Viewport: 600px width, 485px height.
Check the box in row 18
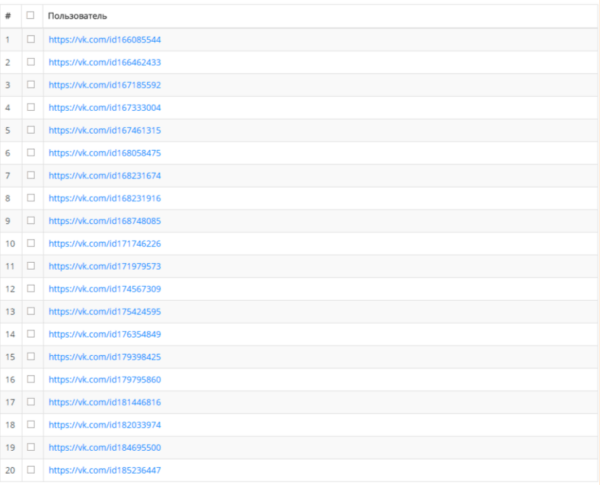(x=31, y=424)
